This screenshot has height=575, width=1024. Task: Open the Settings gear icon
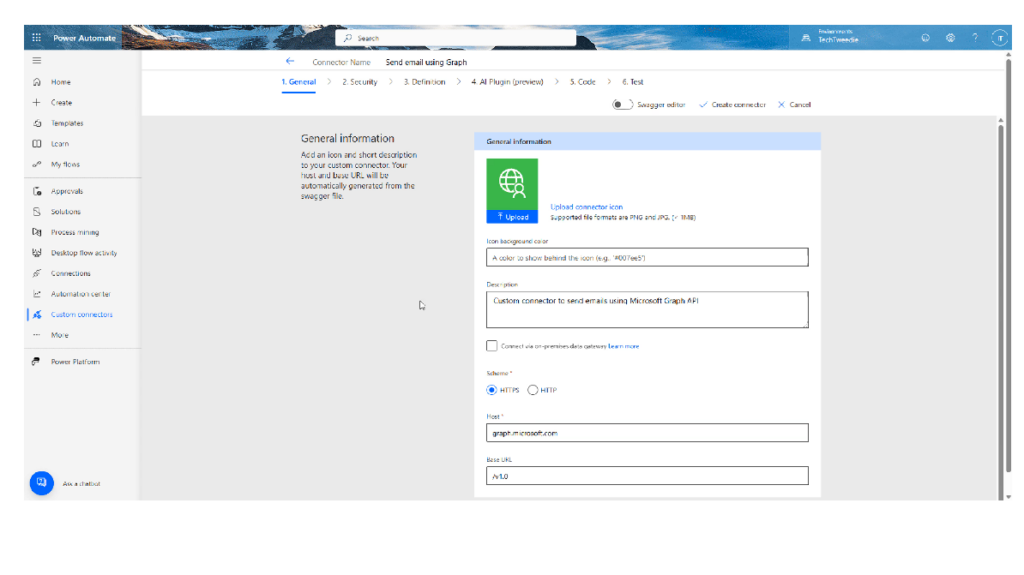[950, 38]
